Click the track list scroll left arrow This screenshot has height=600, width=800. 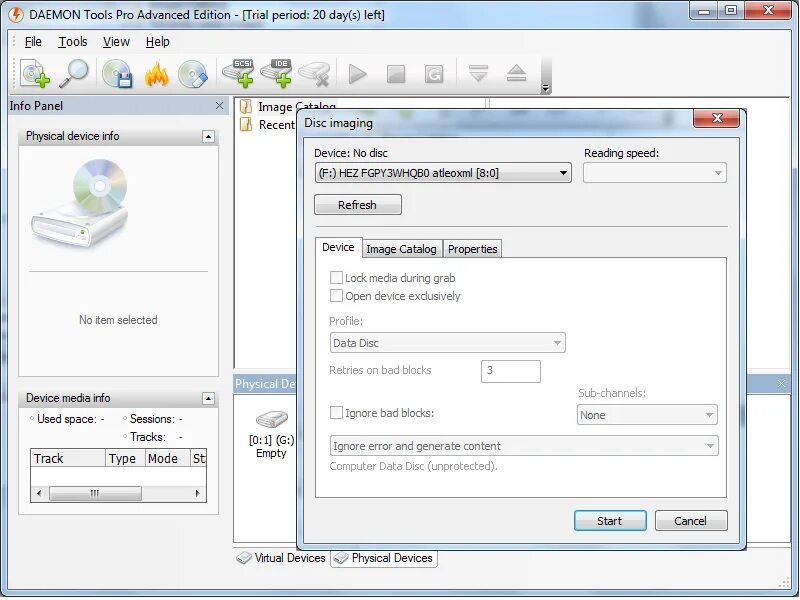pyautogui.click(x=39, y=493)
